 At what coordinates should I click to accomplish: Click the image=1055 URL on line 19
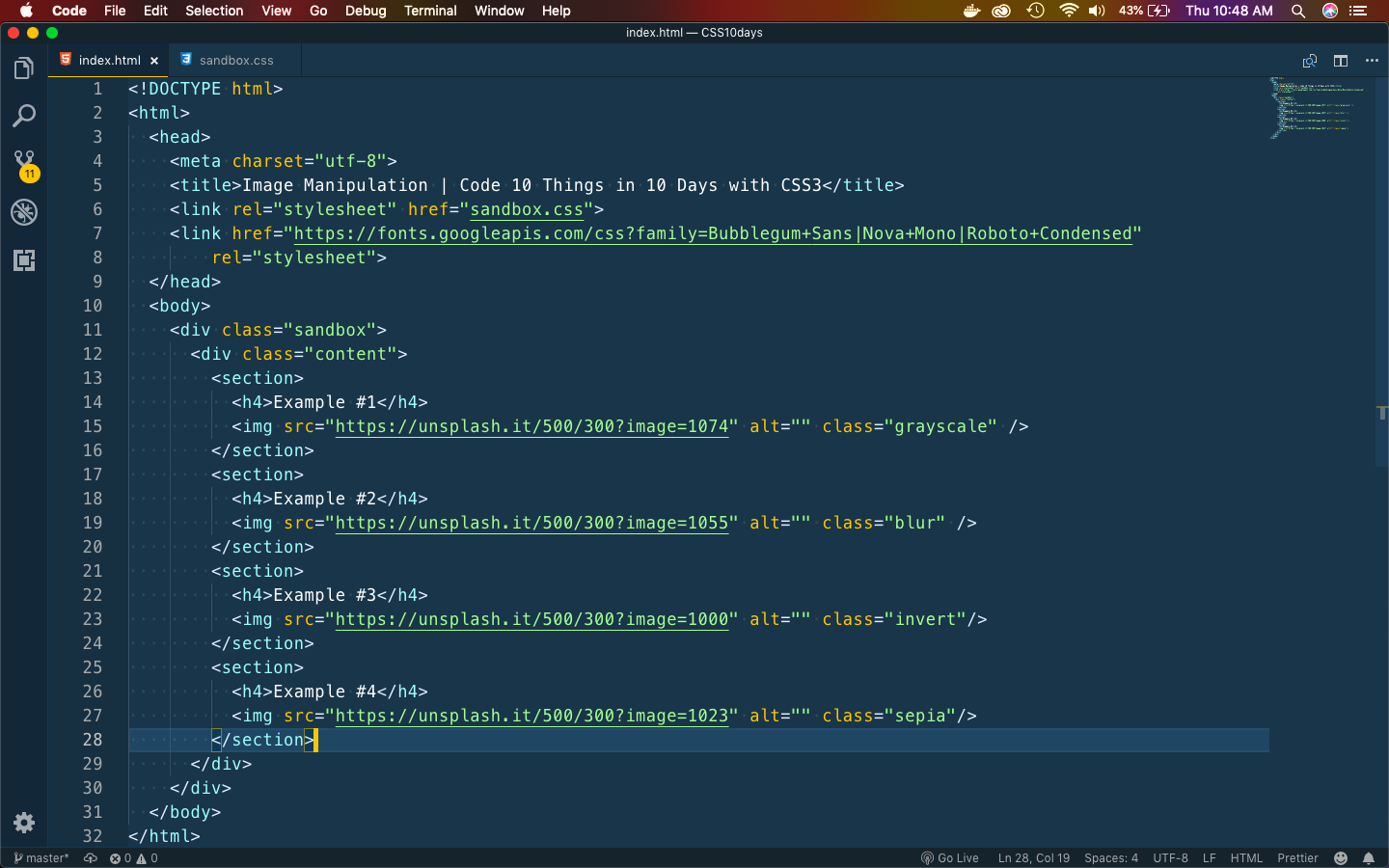coord(531,523)
